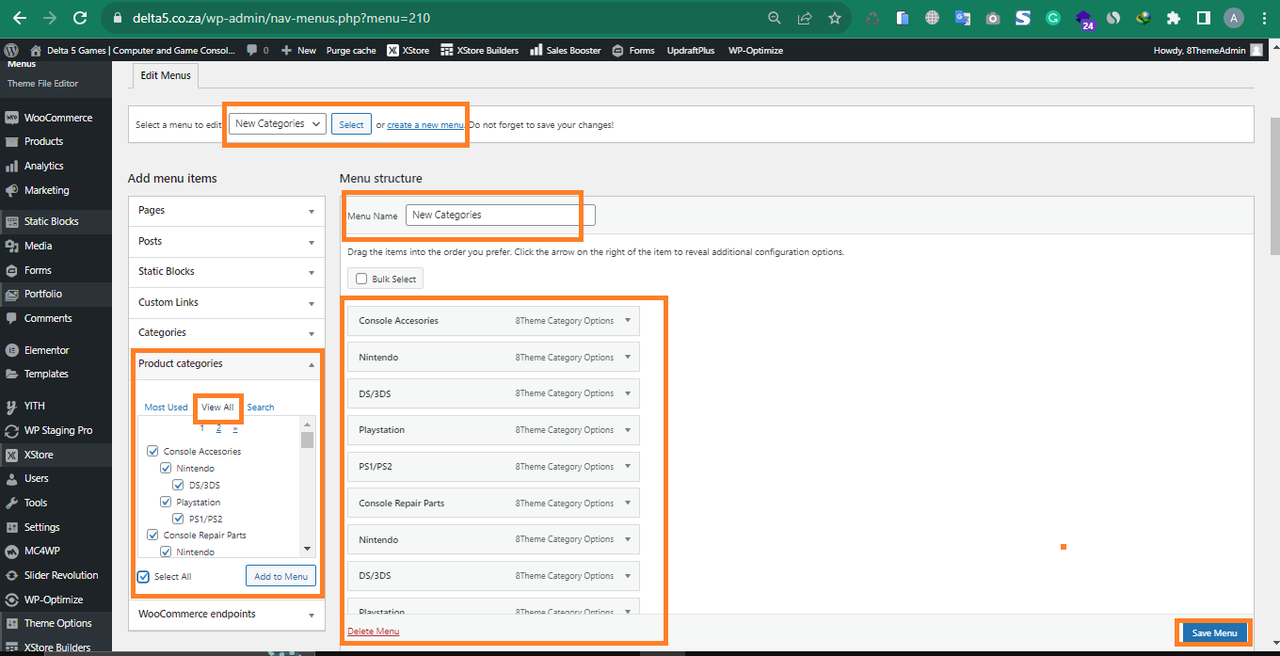Click the Select button next to the menu dropdown
Viewport: 1280px width, 656px height.
[x=351, y=124]
